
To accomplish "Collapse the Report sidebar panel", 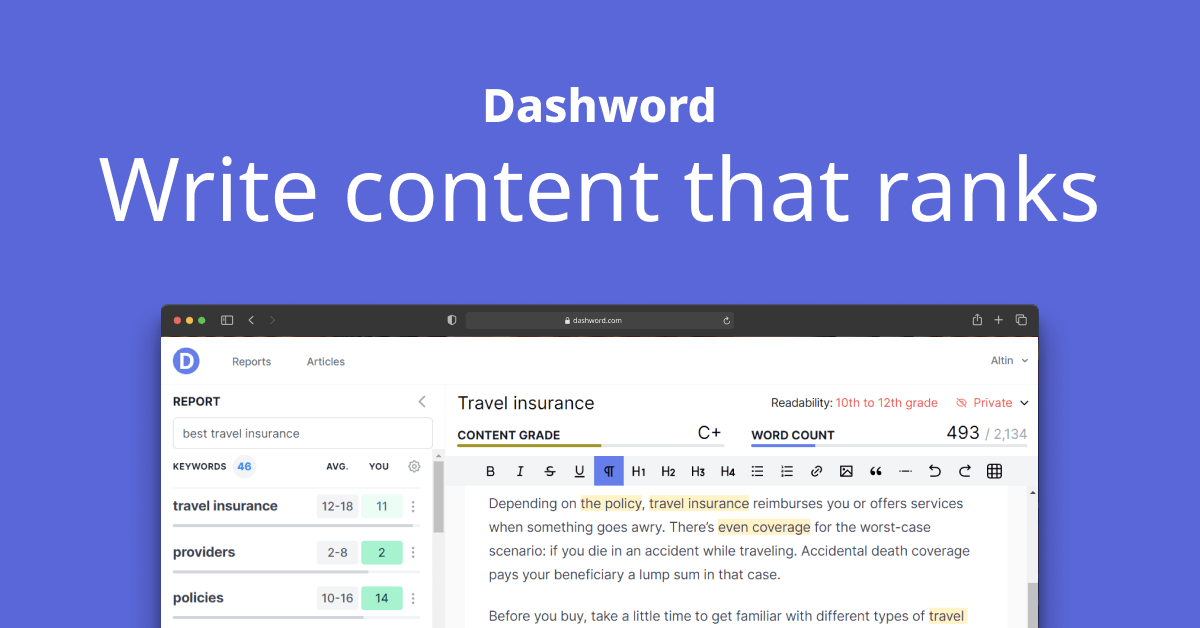I will click(x=421, y=400).
